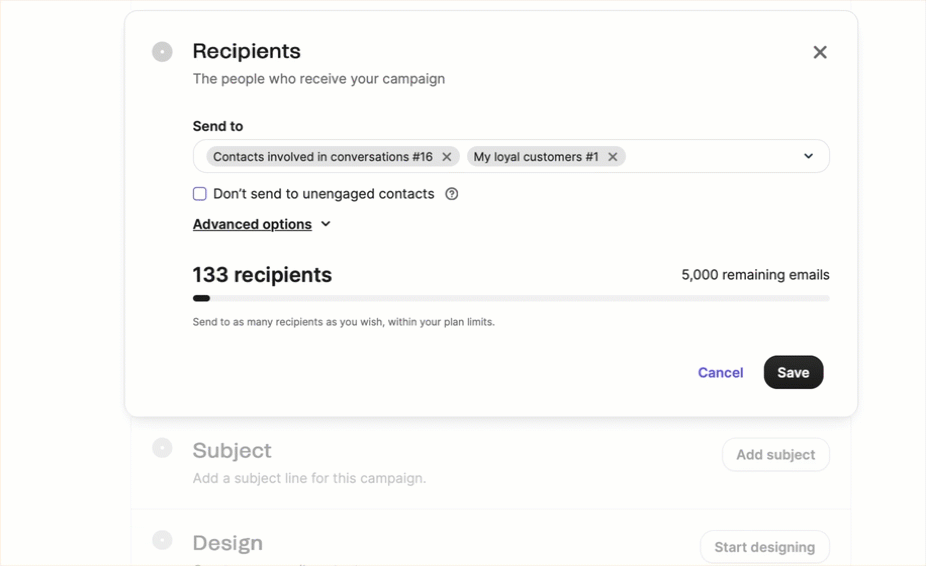Click the Subject step status circle
Screen dimensions: 926x566
click(x=162, y=448)
